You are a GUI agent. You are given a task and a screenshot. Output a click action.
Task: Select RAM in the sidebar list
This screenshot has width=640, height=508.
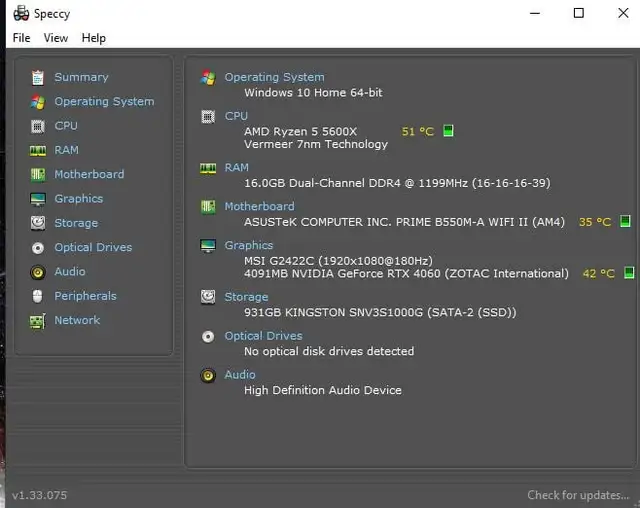(x=67, y=150)
